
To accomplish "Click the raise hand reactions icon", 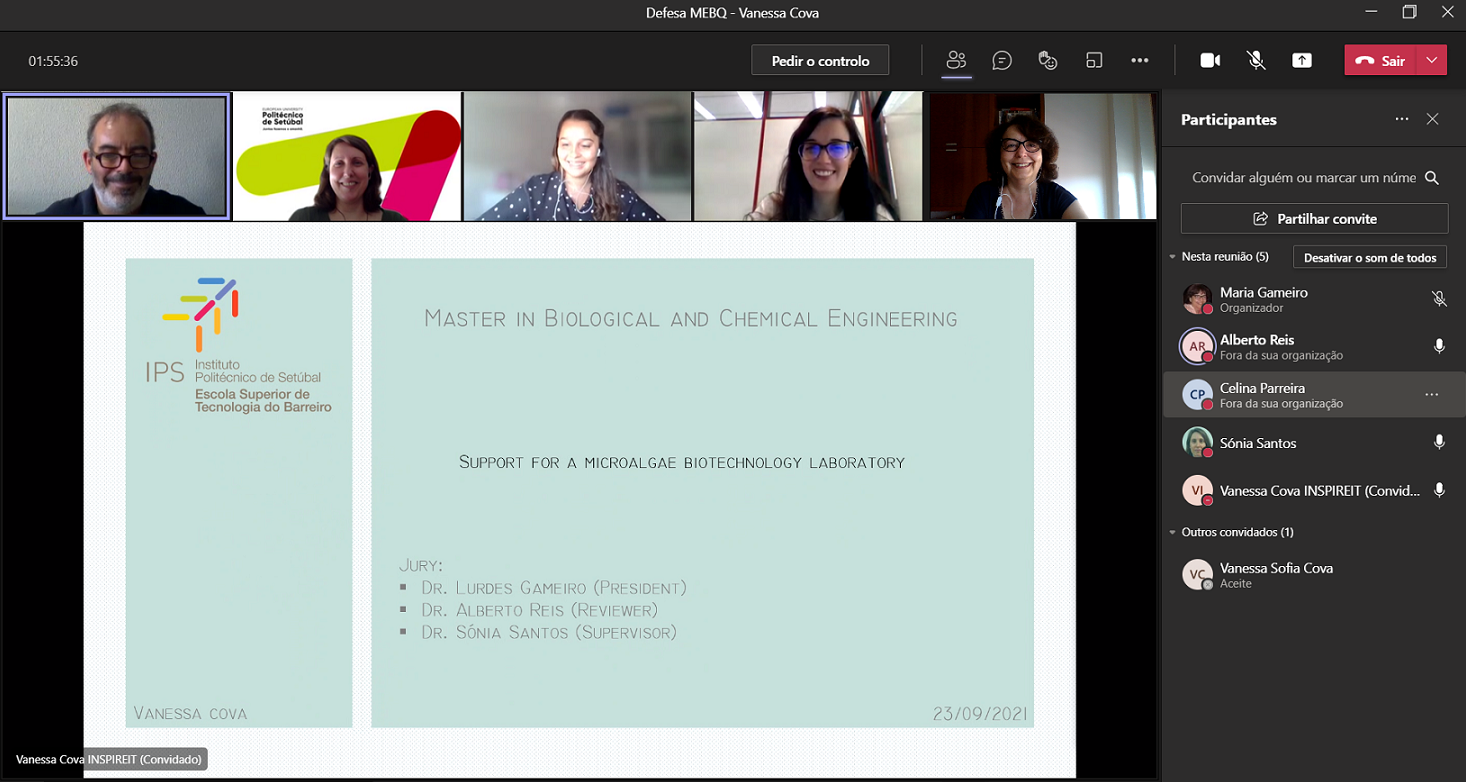I will click(x=1048, y=60).
